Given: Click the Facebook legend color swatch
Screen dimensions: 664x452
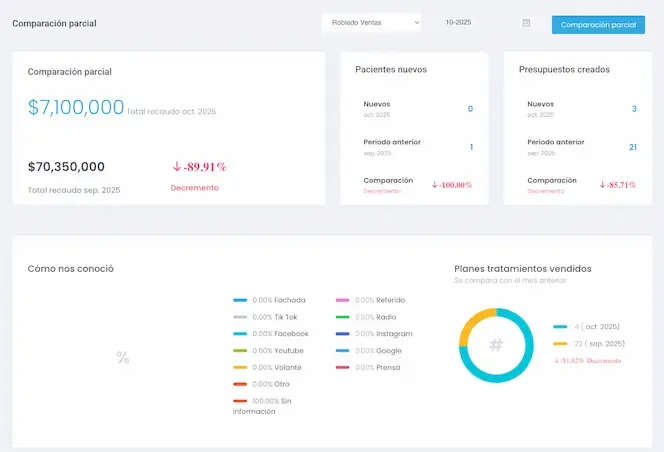Looking at the screenshot, I should pyautogui.click(x=240, y=334).
